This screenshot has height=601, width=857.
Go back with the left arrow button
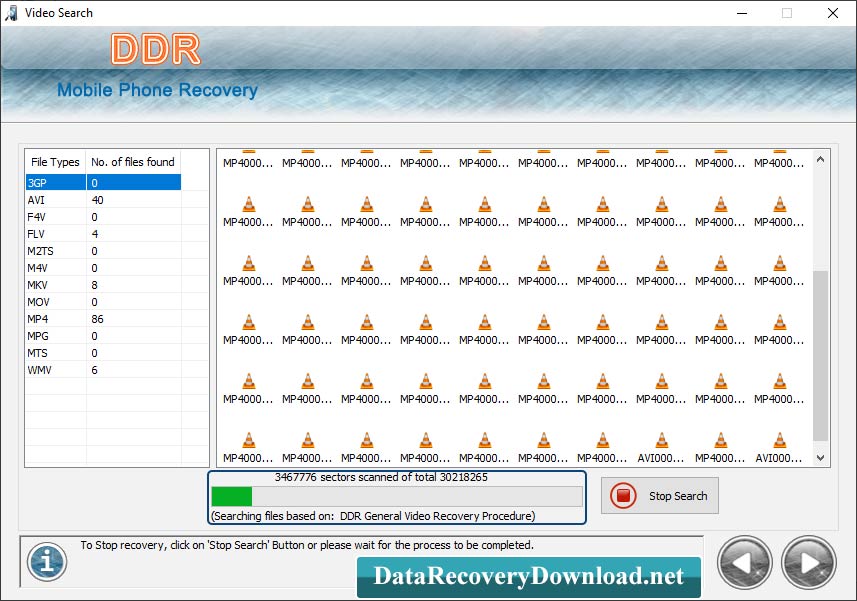[744, 563]
